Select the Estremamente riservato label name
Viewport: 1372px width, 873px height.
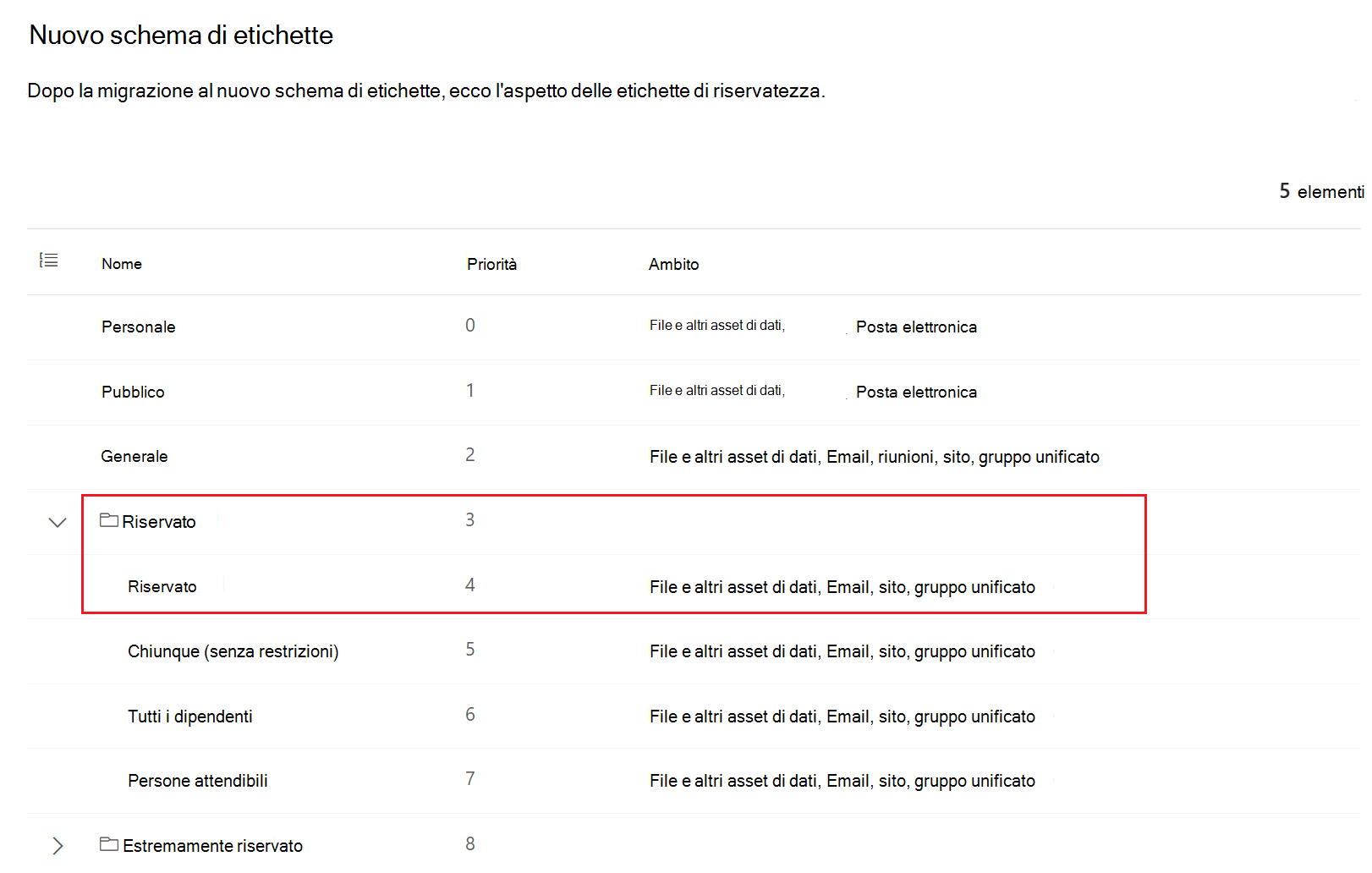pos(213,846)
